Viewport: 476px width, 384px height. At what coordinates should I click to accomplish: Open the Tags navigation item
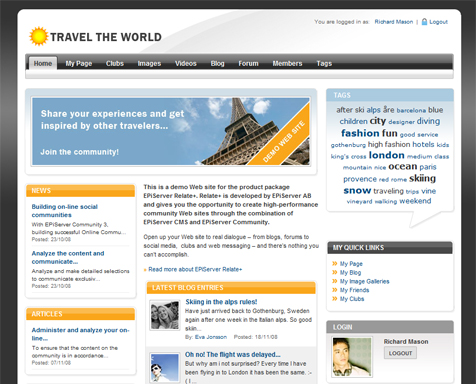(x=324, y=63)
